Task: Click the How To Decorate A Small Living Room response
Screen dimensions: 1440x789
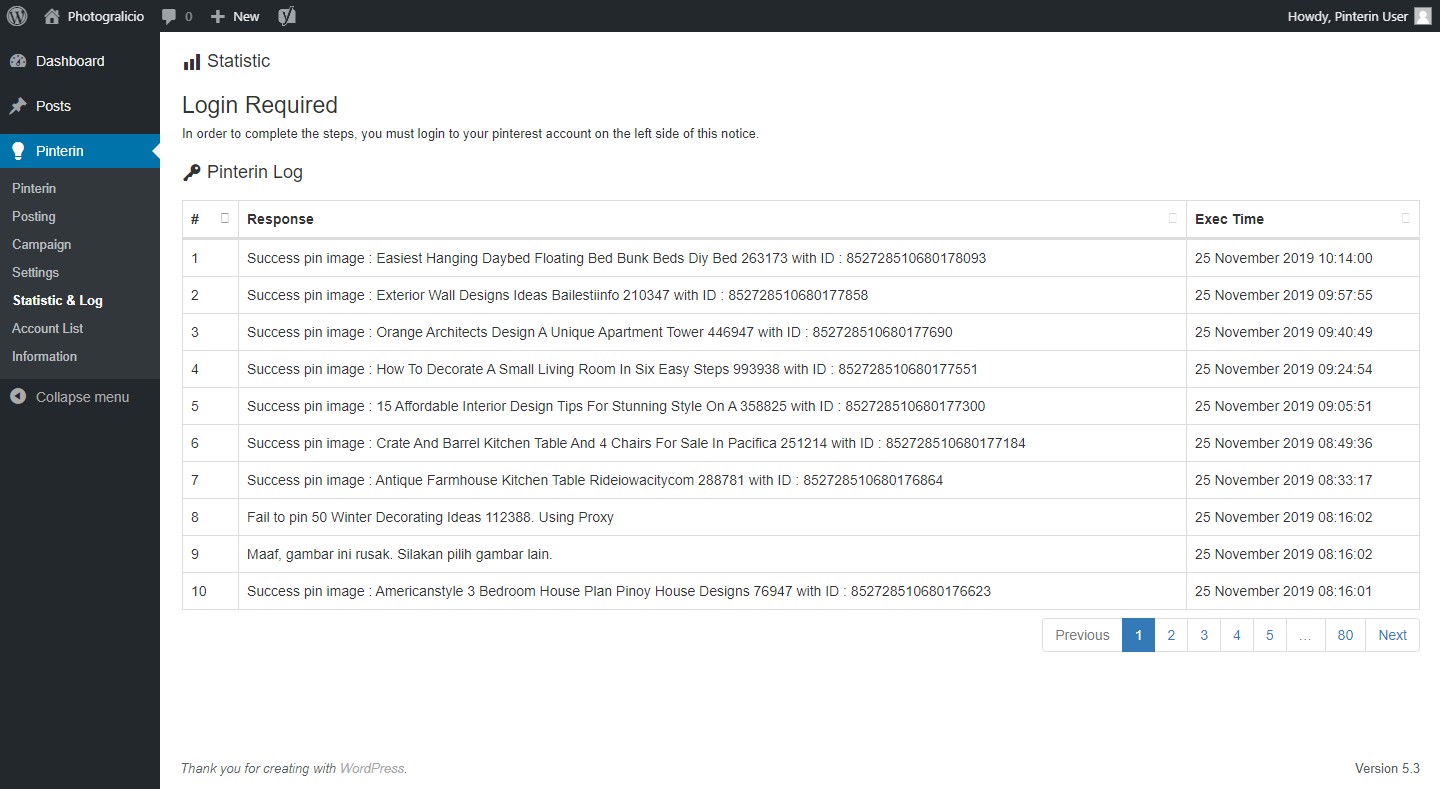Action: point(612,369)
